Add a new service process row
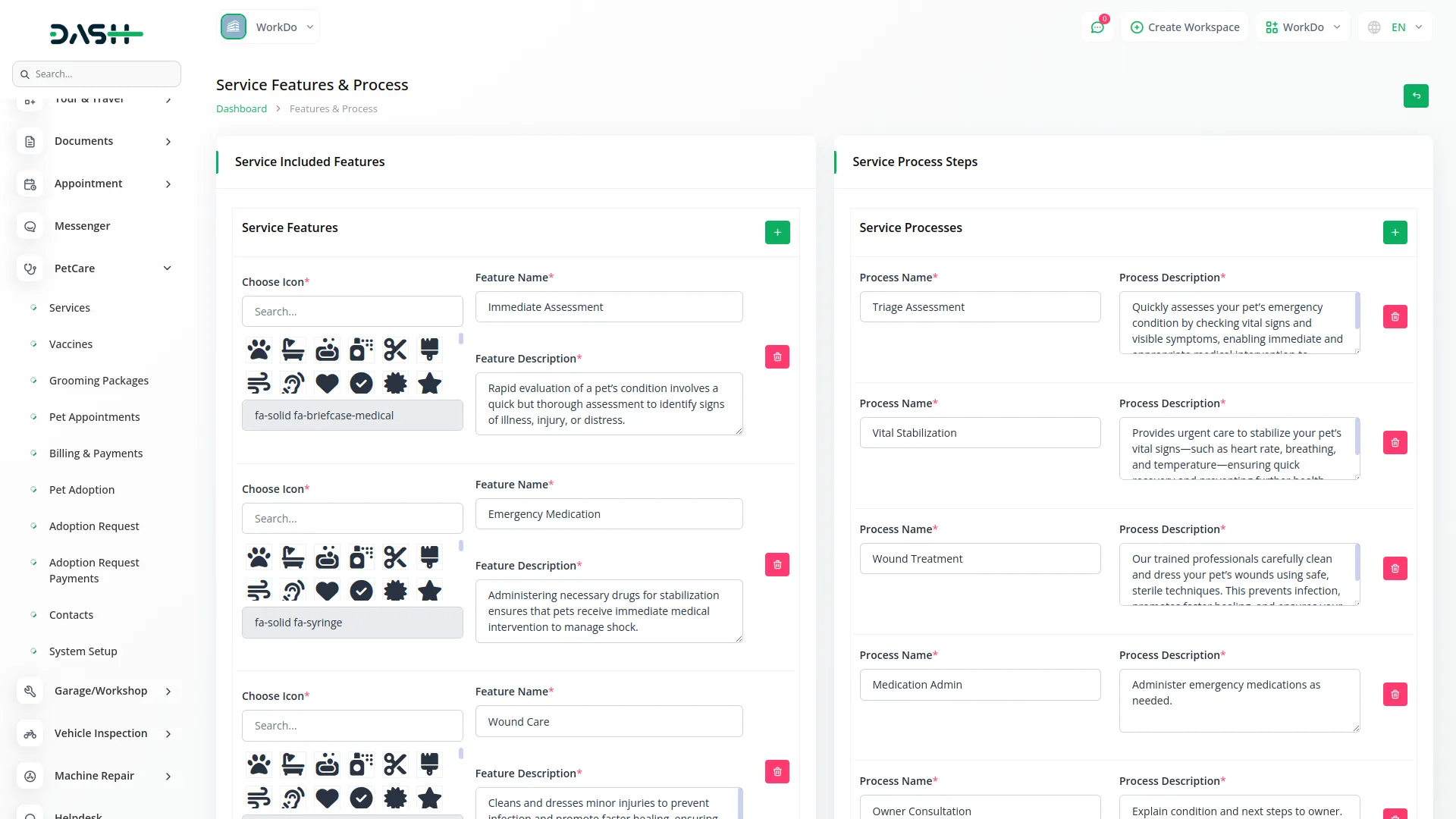 tap(1395, 233)
